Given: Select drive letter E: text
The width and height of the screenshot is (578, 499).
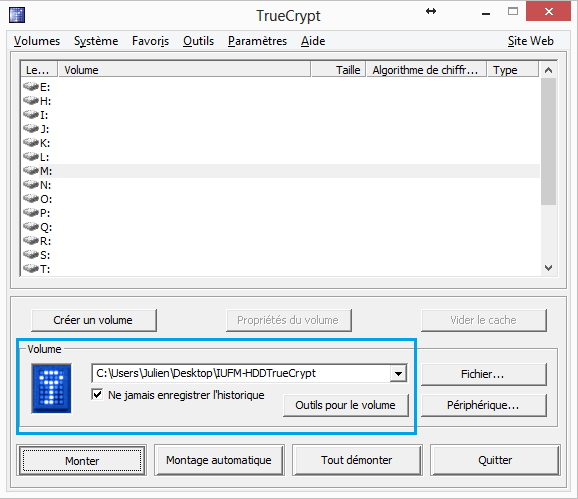Looking at the screenshot, I should coord(45,87).
